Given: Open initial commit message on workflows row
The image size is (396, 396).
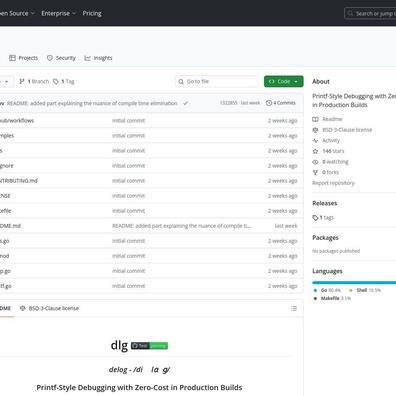Looking at the screenshot, I should pyautogui.click(x=128, y=121).
